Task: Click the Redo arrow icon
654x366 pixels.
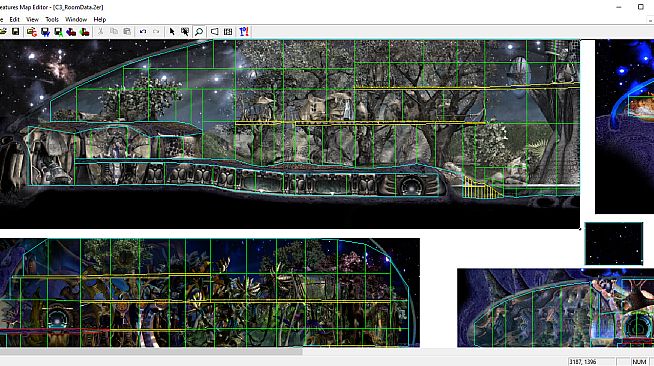Action: tap(156, 32)
